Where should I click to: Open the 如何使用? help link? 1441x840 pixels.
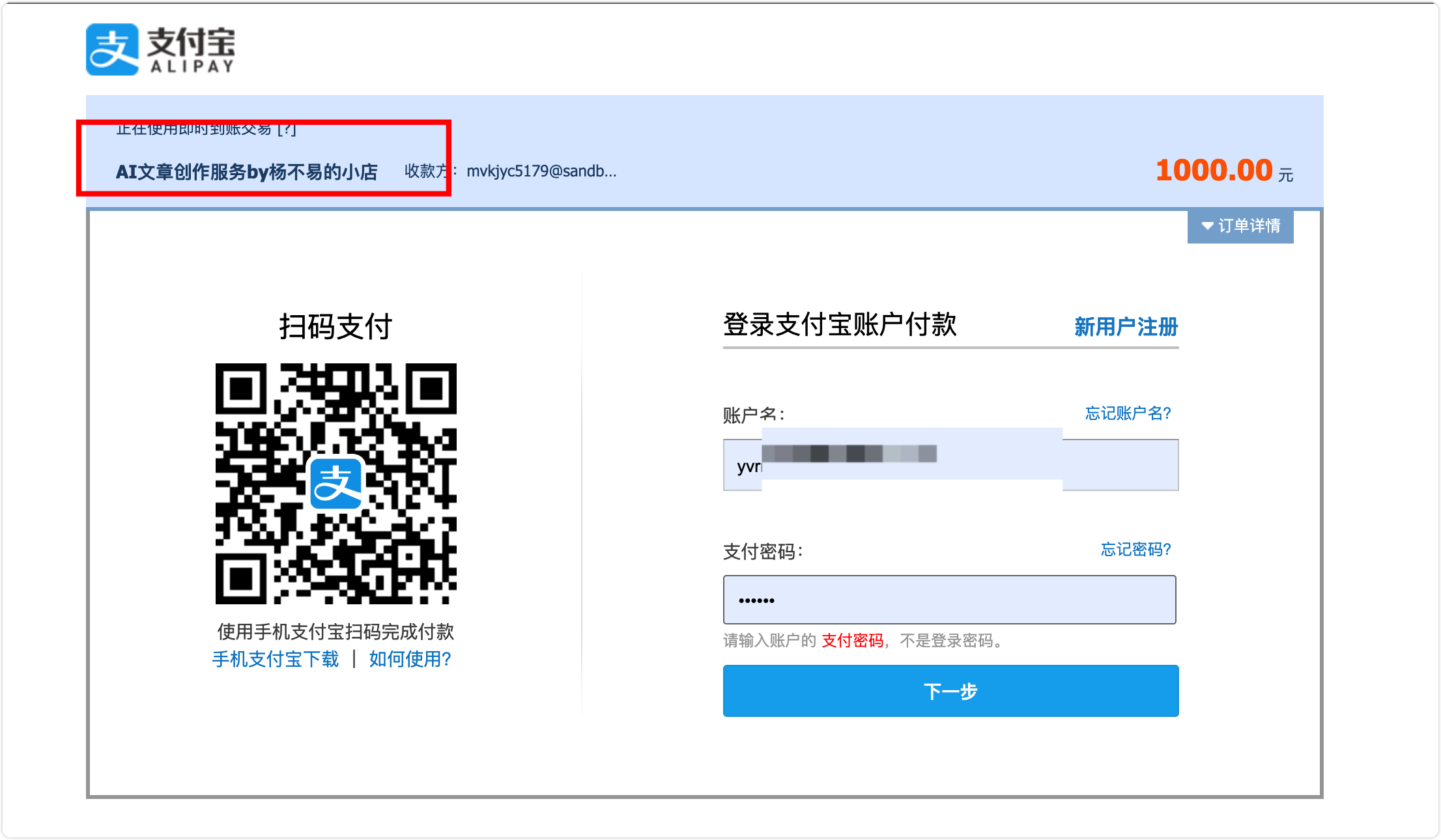pos(410,659)
